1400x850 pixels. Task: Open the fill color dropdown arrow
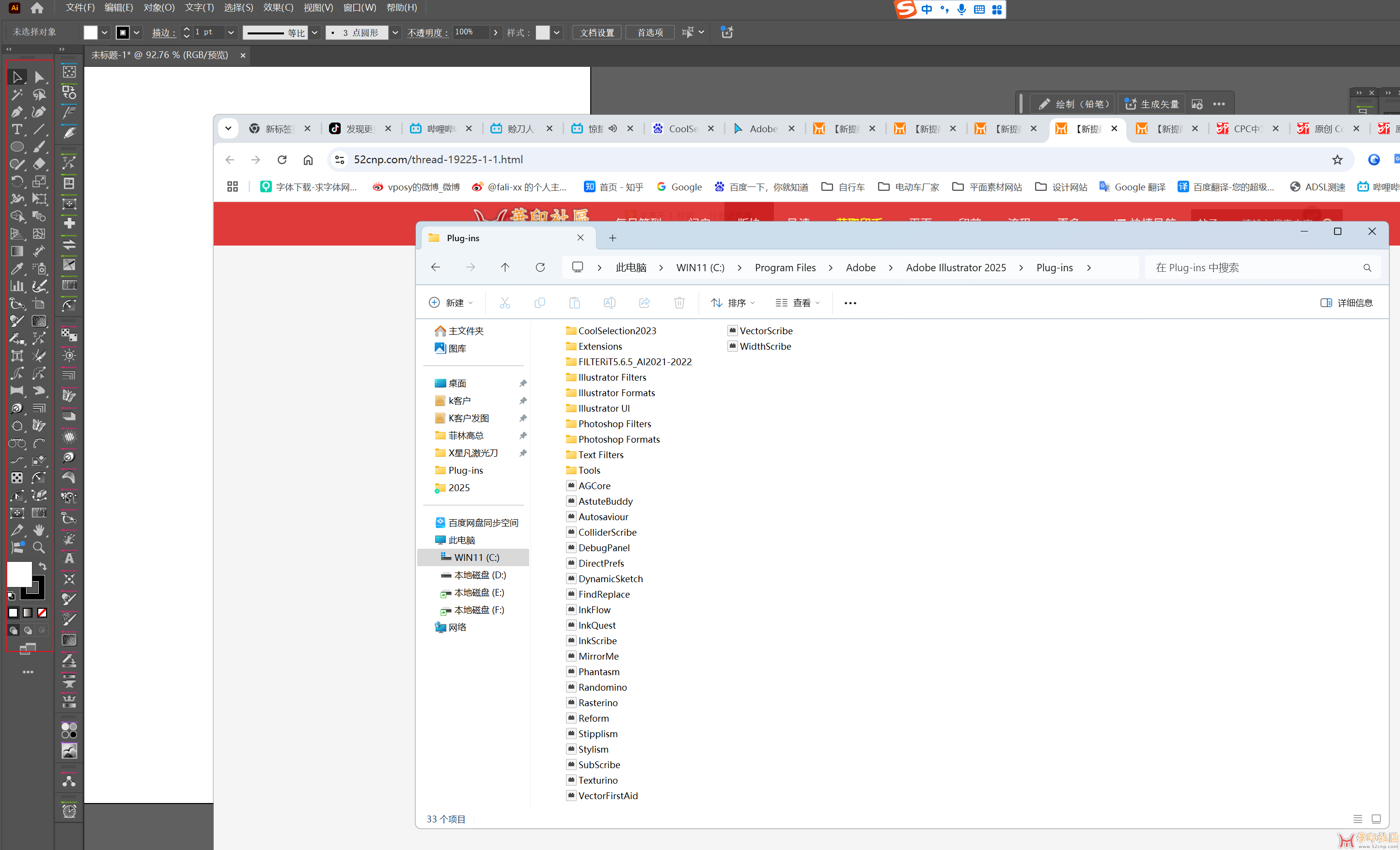click(x=105, y=32)
